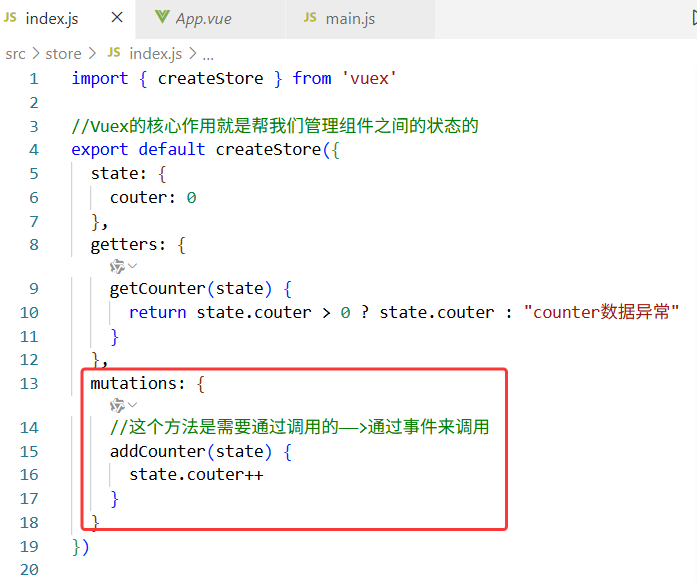The width and height of the screenshot is (697, 582).
Task: Click the closing '})' on line 19
Action: (80, 546)
